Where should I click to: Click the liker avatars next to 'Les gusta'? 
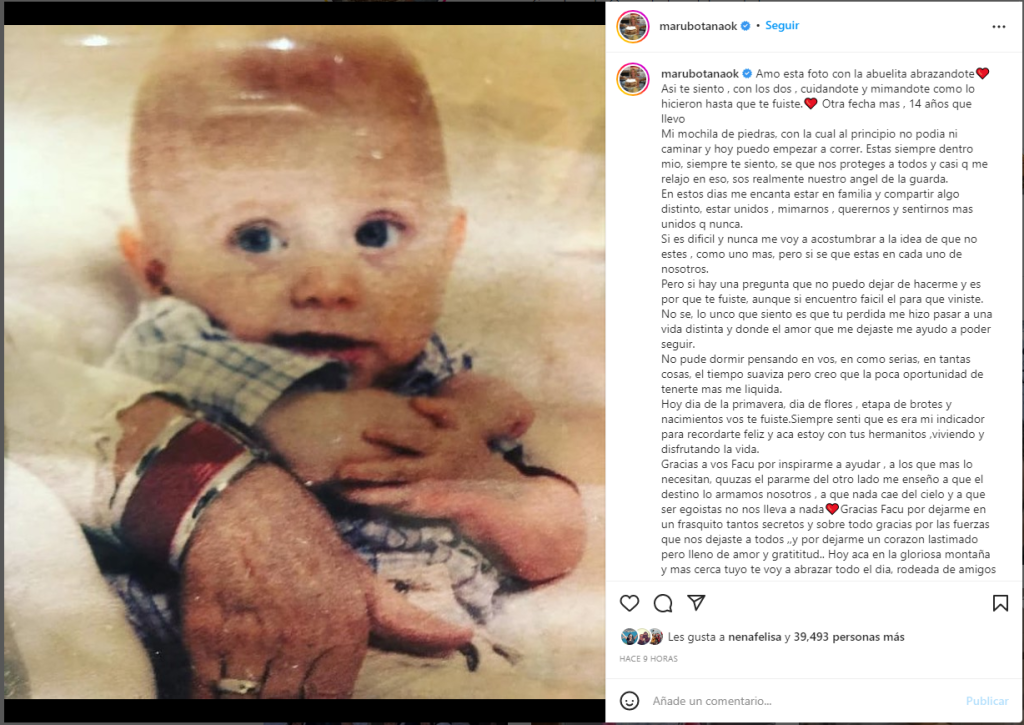[x=641, y=637]
